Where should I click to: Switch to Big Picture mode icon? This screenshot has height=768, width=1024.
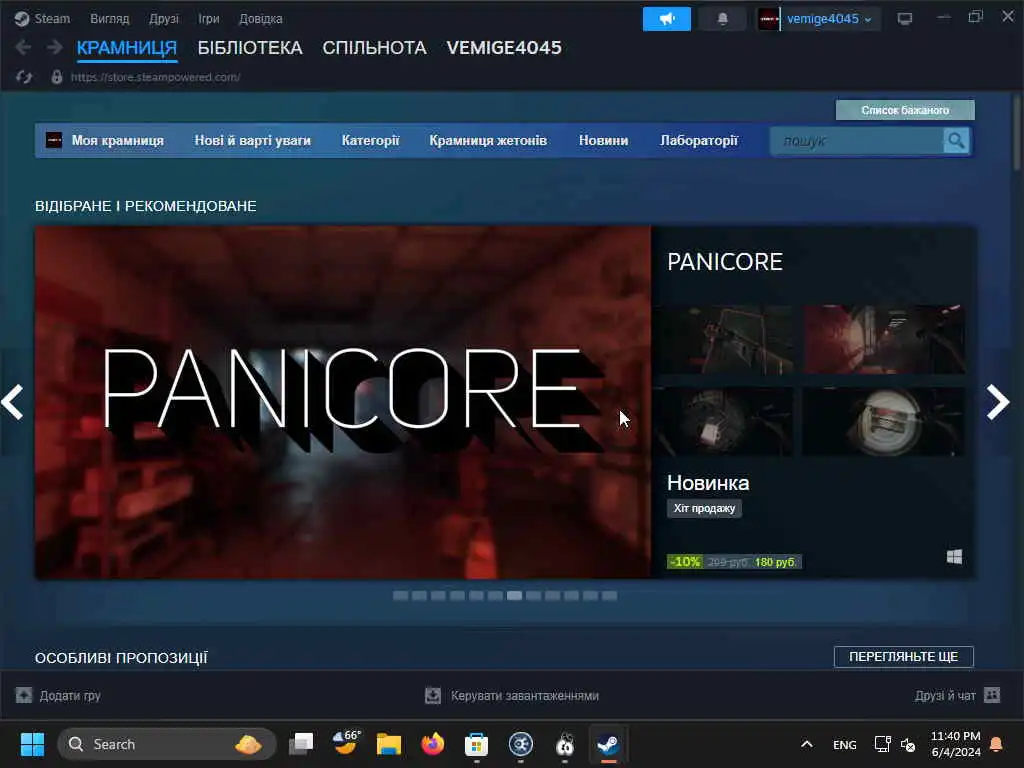coord(904,18)
